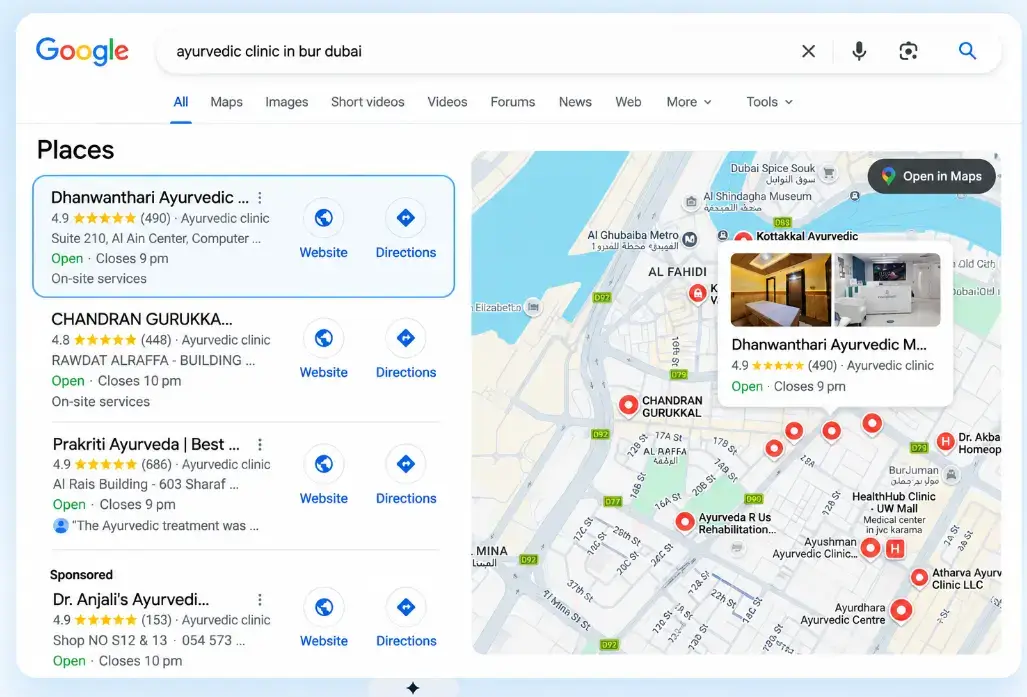This screenshot has width=1027, height=697.
Task: Click Dubai Spice Souk shopping icon
Action: click(829, 173)
